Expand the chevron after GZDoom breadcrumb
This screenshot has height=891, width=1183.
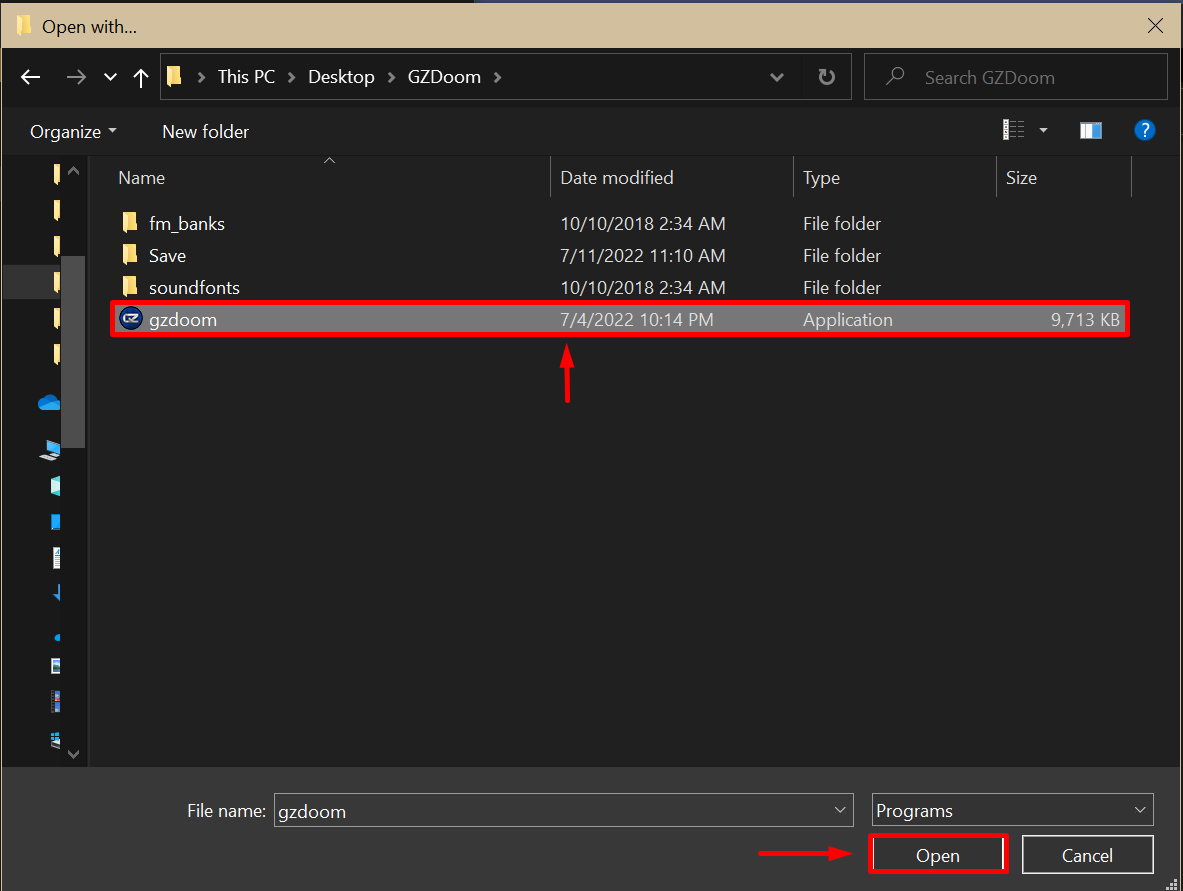497,77
